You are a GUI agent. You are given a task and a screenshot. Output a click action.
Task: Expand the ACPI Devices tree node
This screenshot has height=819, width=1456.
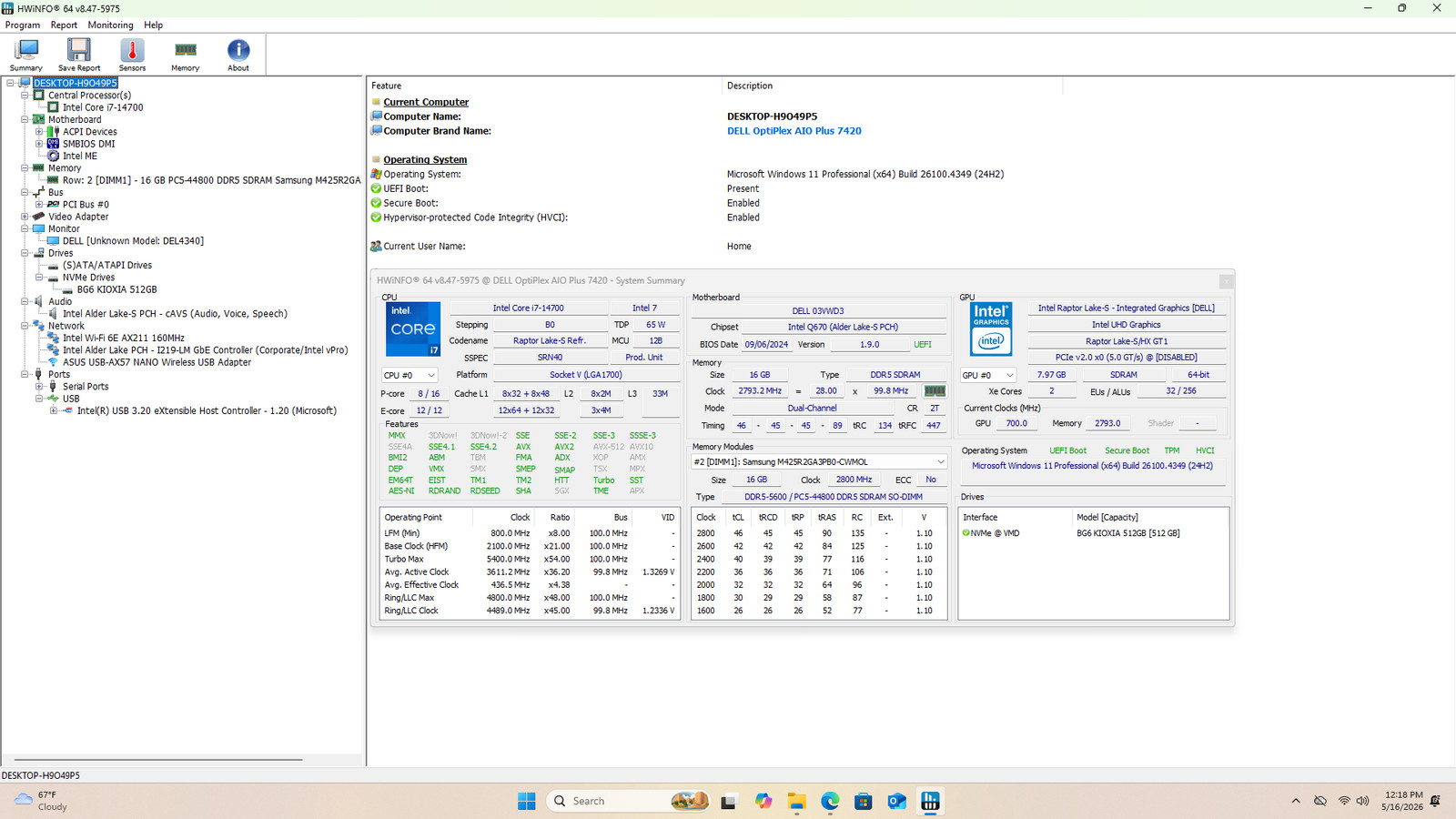[39, 132]
